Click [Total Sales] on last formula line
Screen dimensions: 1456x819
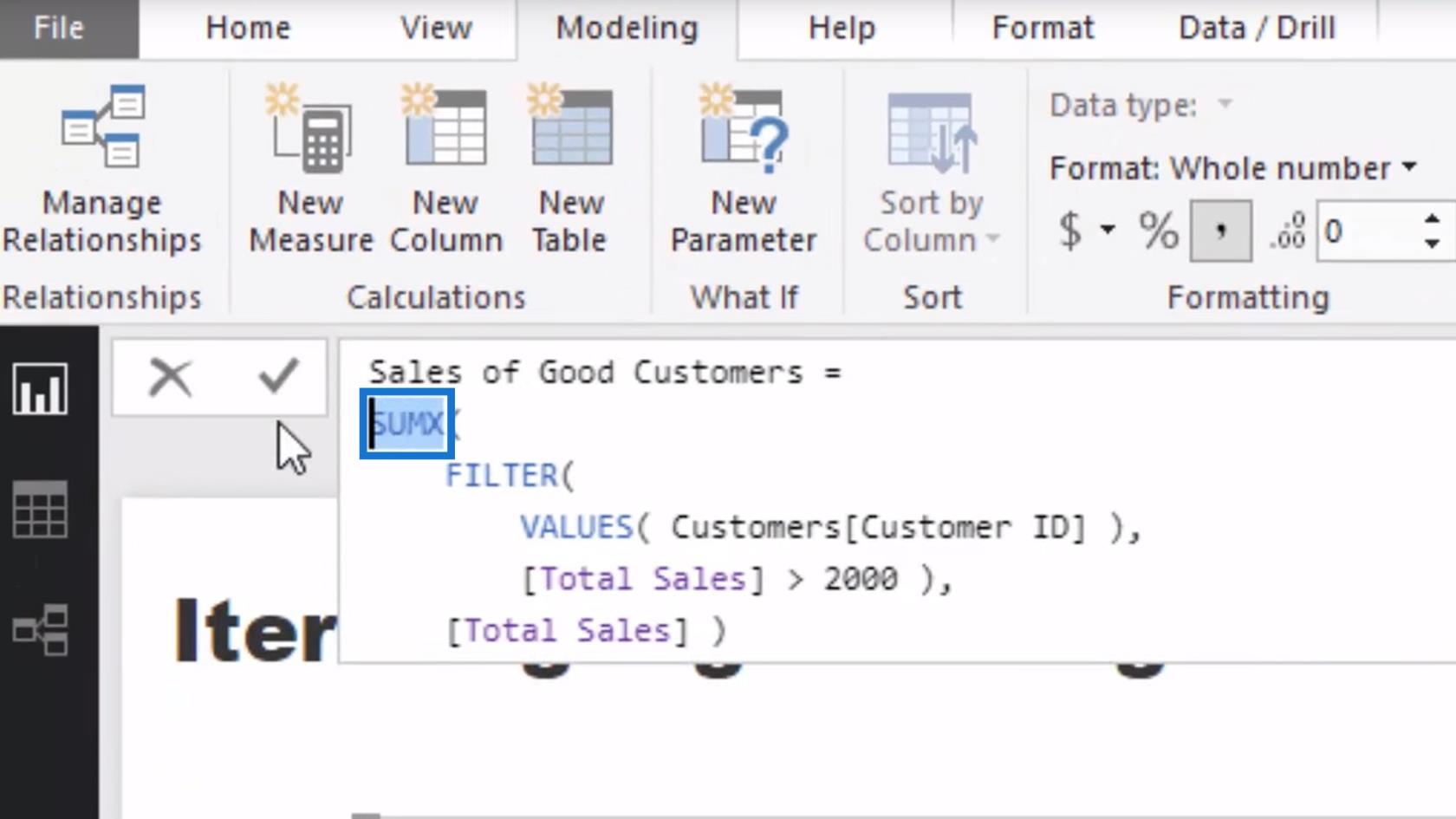568,631
